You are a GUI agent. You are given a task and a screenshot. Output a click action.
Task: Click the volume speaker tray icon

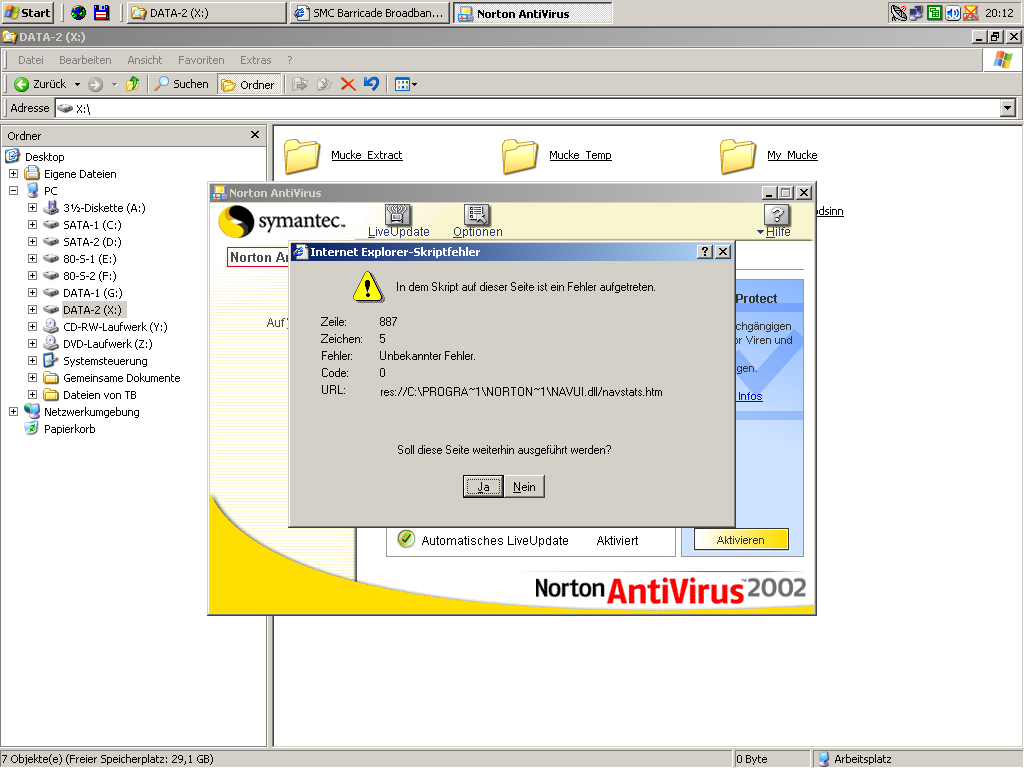953,12
